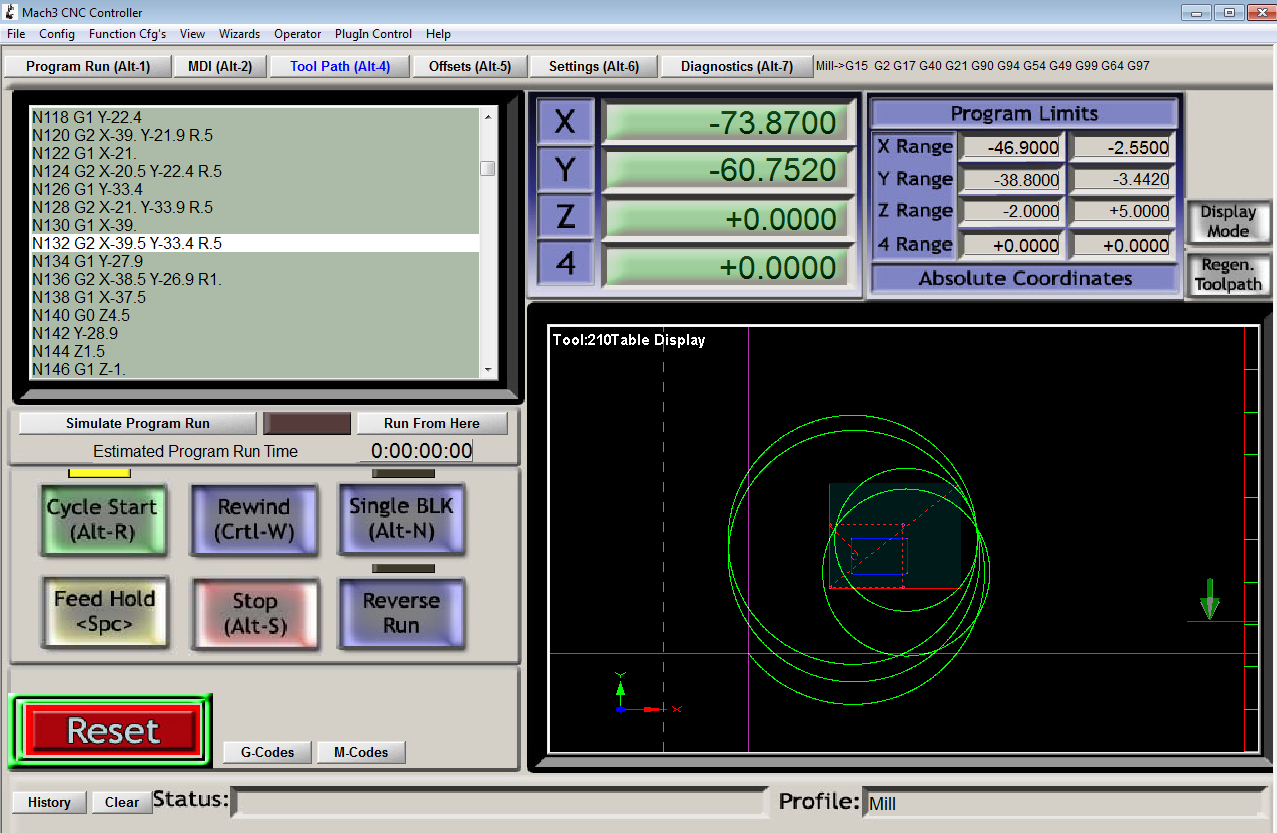Screen dimensions: 1277x833
Task: Open the Wizards menu
Action: [240, 33]
